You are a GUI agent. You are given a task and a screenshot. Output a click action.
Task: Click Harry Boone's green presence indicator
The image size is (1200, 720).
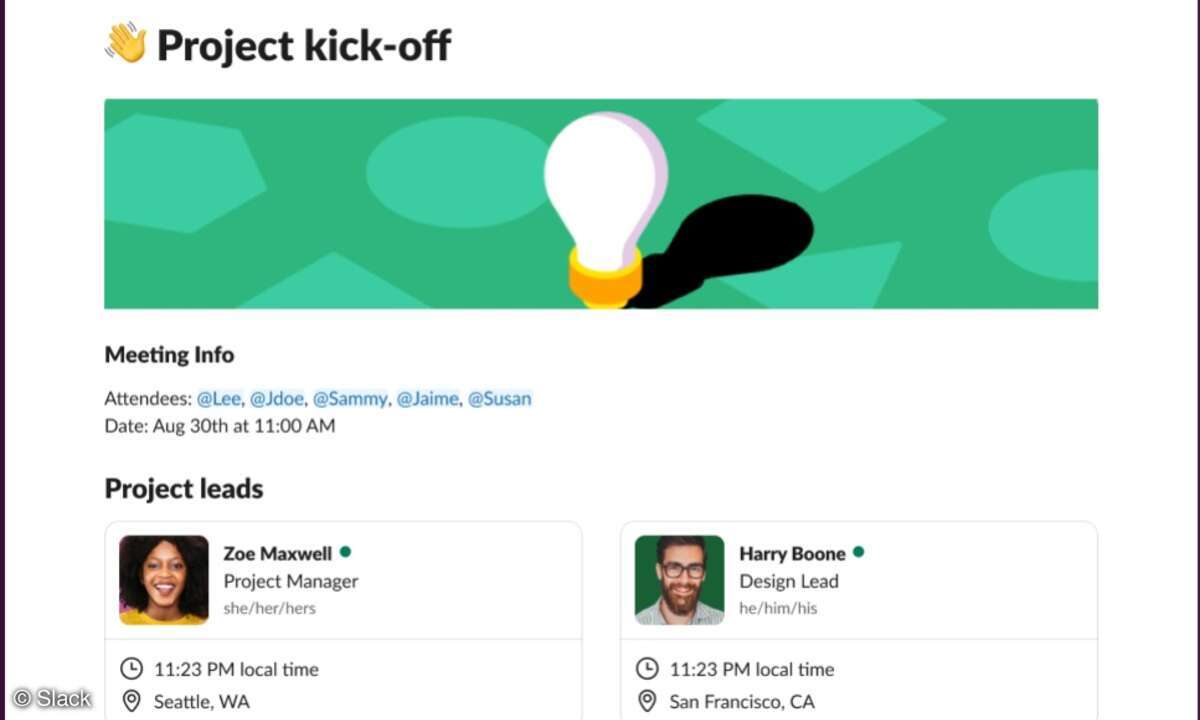coord(858,551)
